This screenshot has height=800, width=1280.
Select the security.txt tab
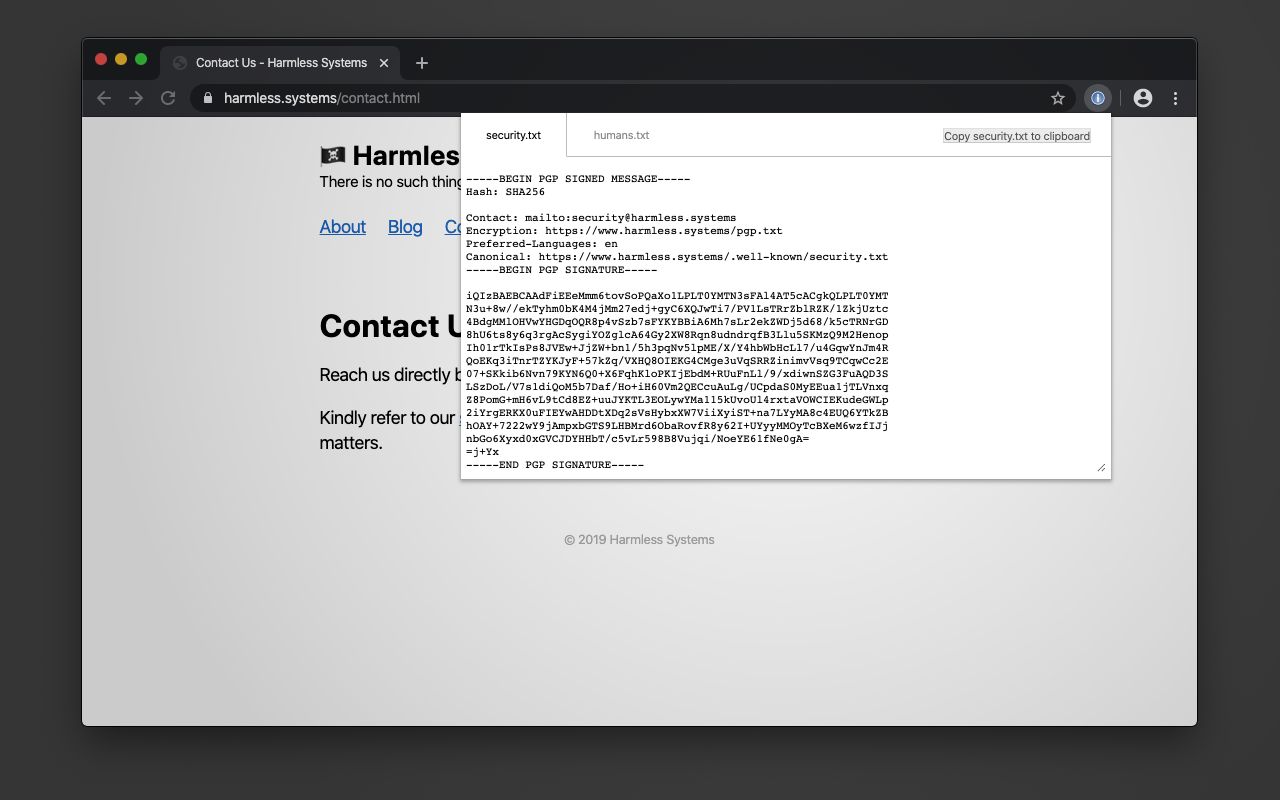pos(513,135)
